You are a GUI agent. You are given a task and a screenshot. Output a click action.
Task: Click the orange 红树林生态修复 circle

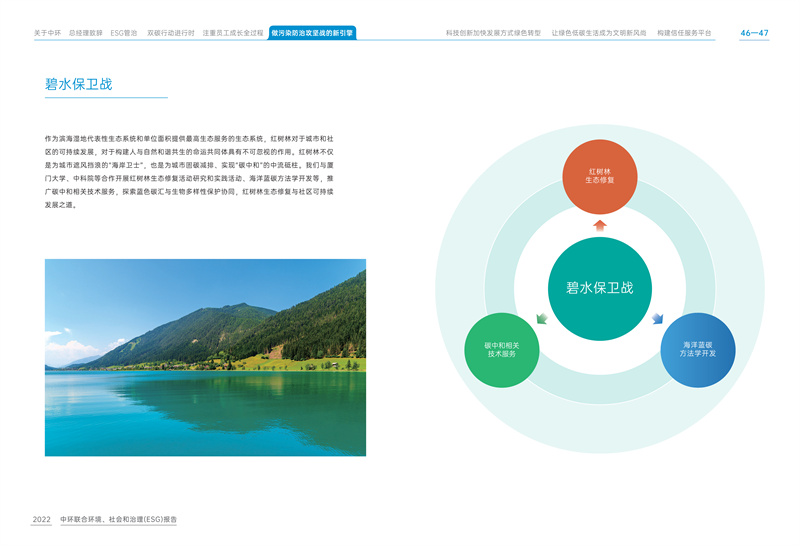600,178
